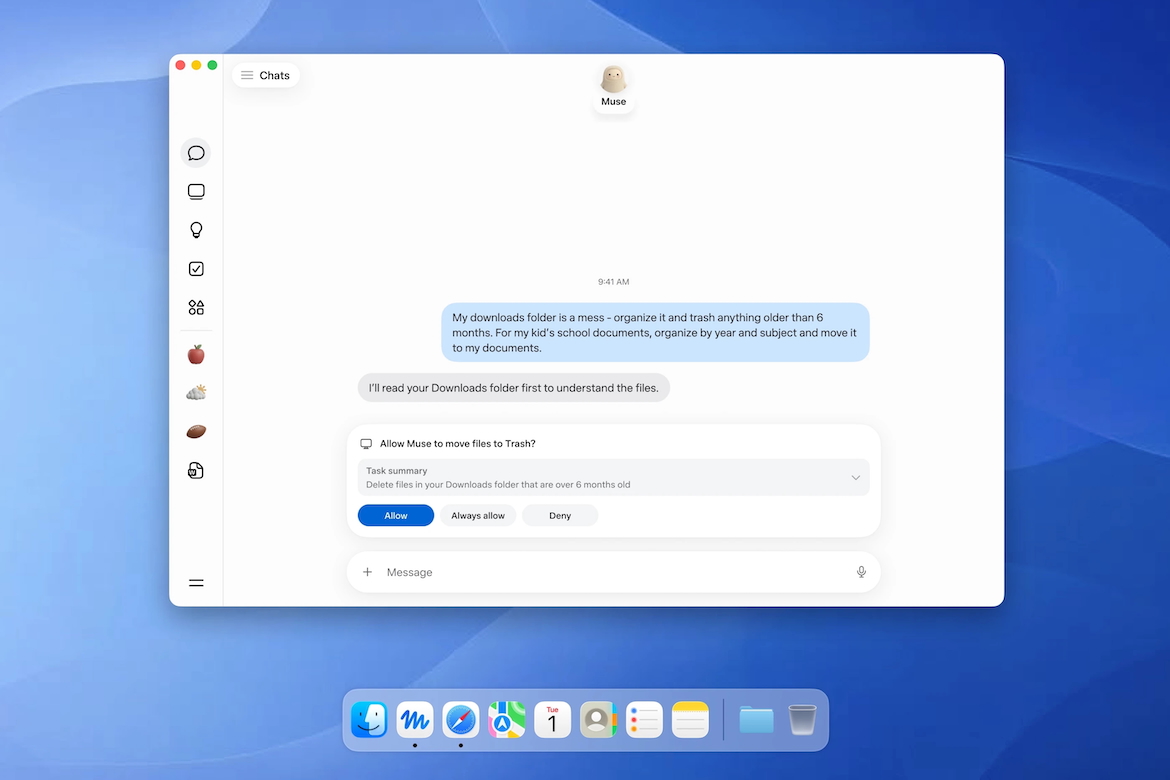
Task: Open Calendar from the Dock
Action: pos(553,720)
